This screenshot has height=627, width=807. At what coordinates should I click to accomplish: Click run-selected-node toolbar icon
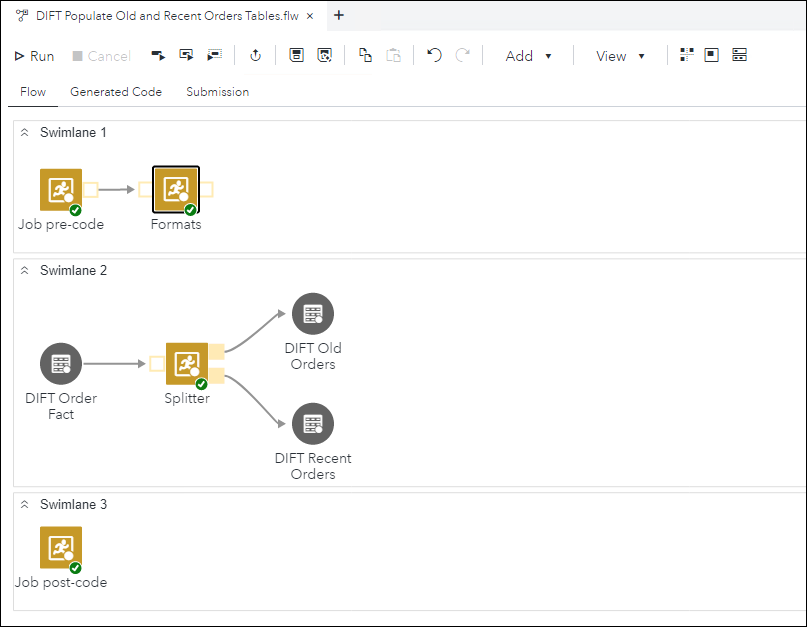click(186, 55)
